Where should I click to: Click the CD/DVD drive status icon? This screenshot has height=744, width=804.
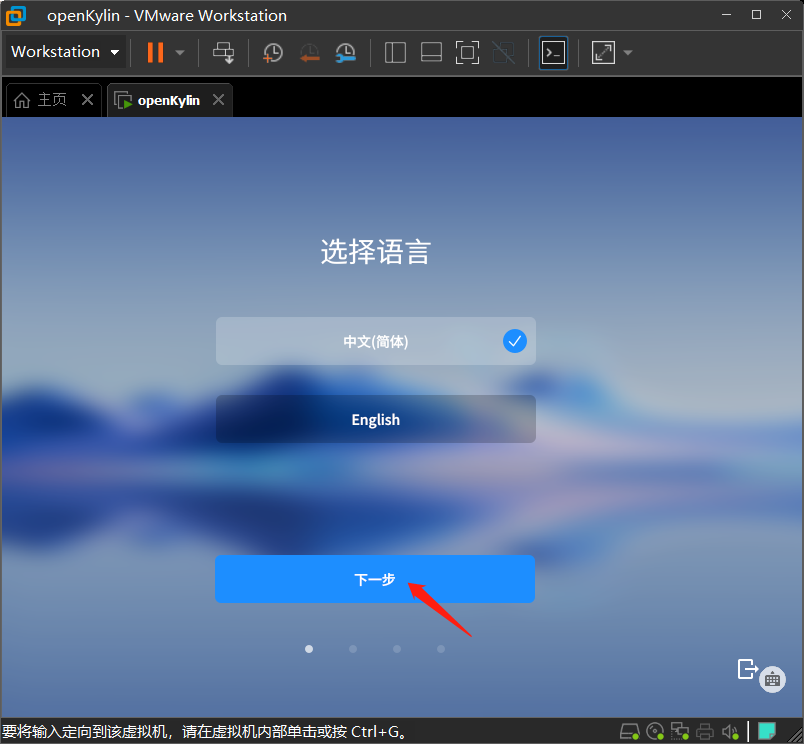click(x=655, y=731)
